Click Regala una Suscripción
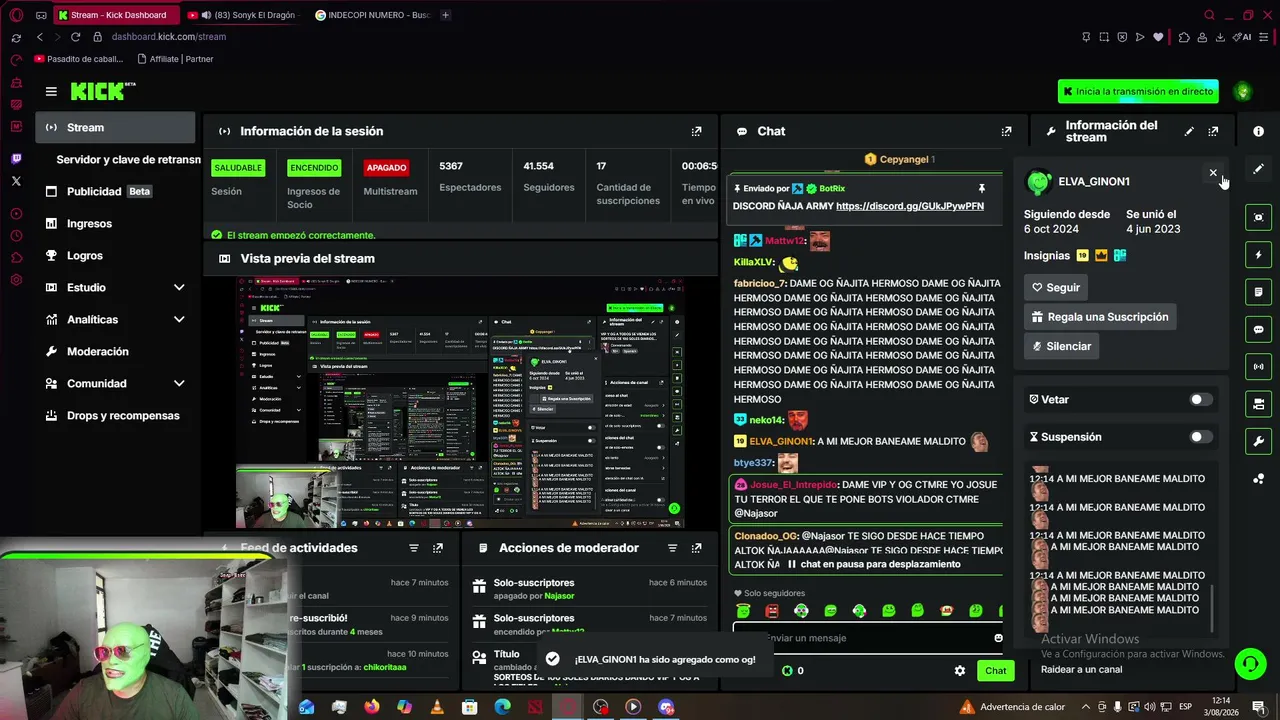 pos(1099,317)
